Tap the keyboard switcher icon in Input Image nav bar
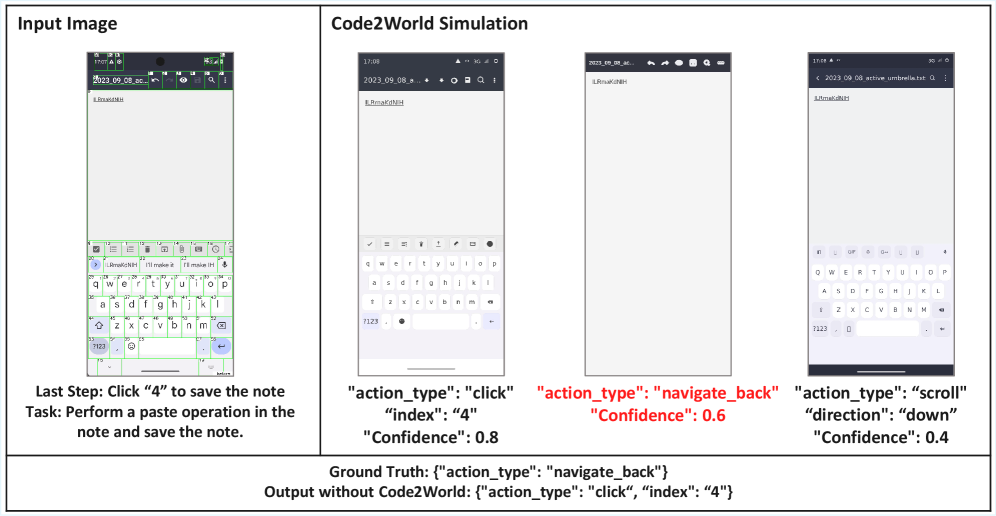 [211, 367]
